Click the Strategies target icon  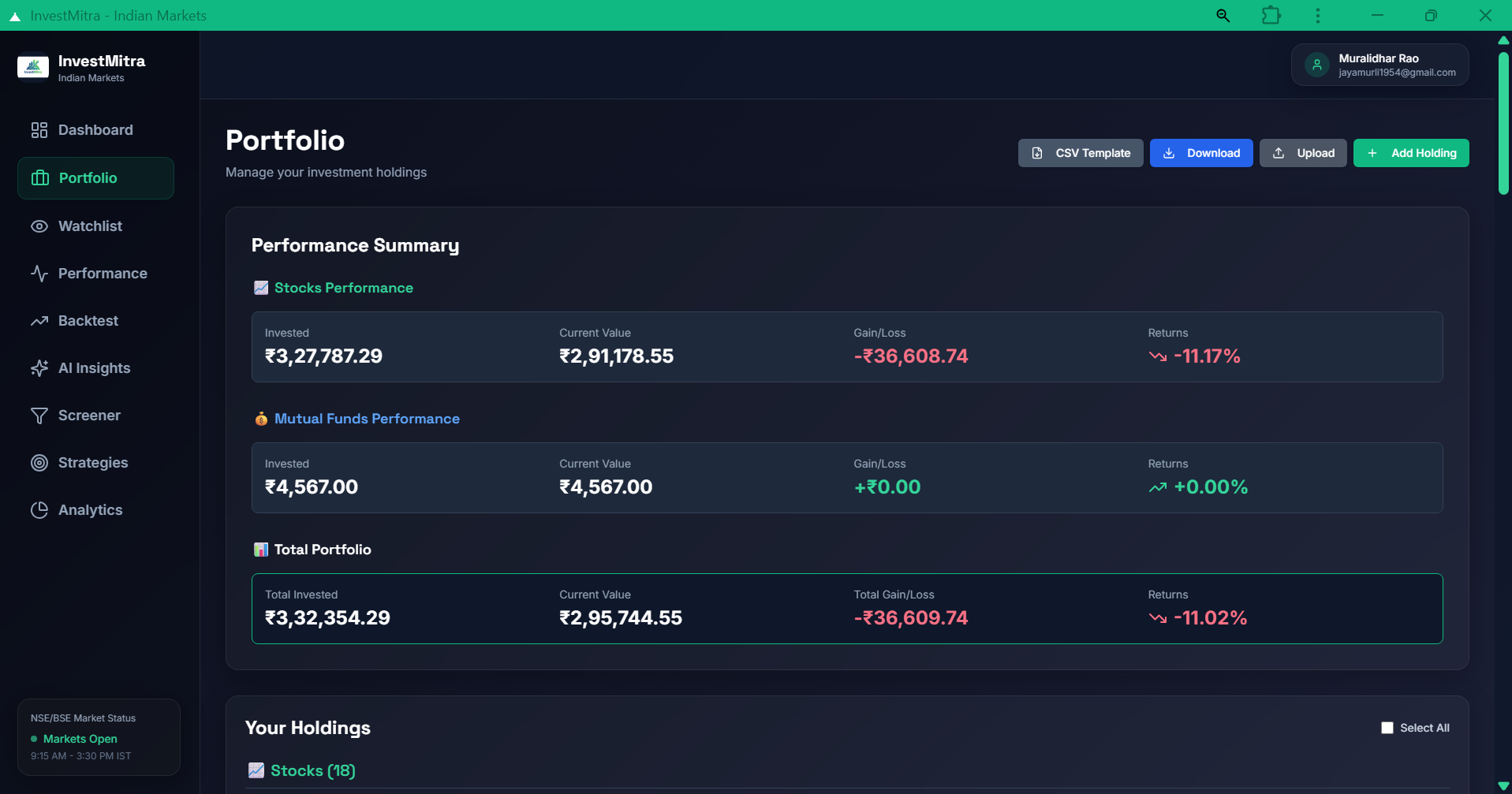pyautogui.click(x=39, y=463)
